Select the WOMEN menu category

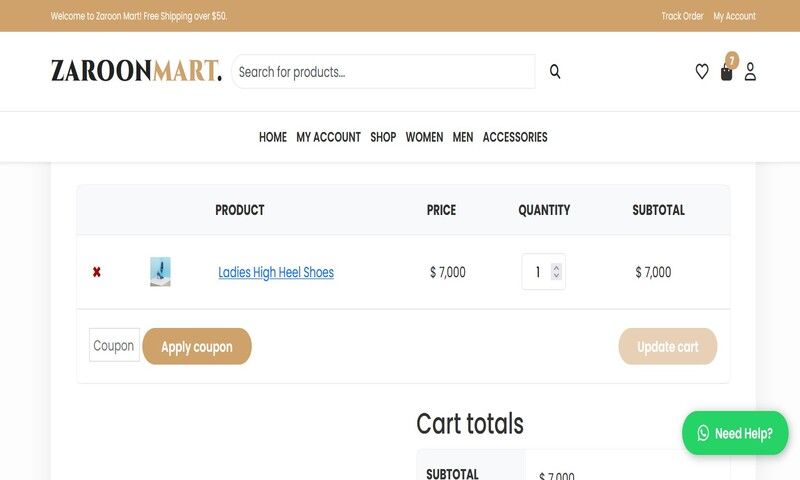tap(424, 137)
